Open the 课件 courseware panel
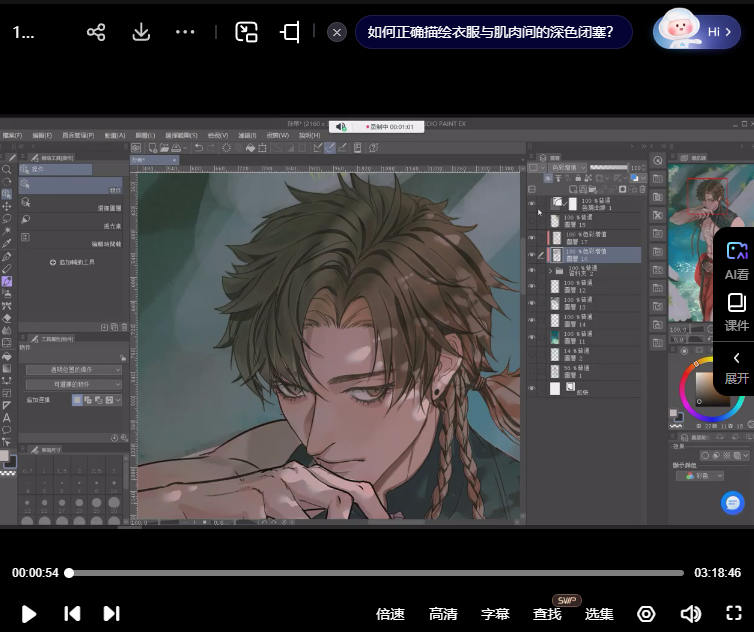The width and height of the screenshot is (754, 632). tap(736, 311)
